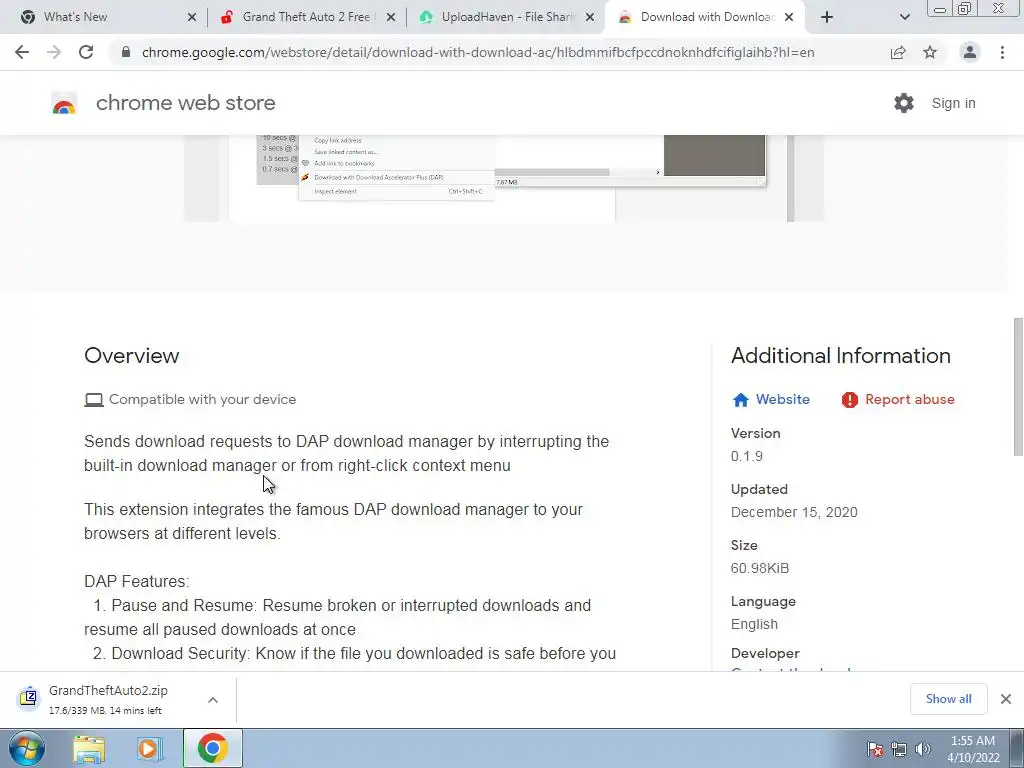Click the Chrome taskbar icon
The image size is (1024, 768).
pyautogui.click(x=213, y=748)
